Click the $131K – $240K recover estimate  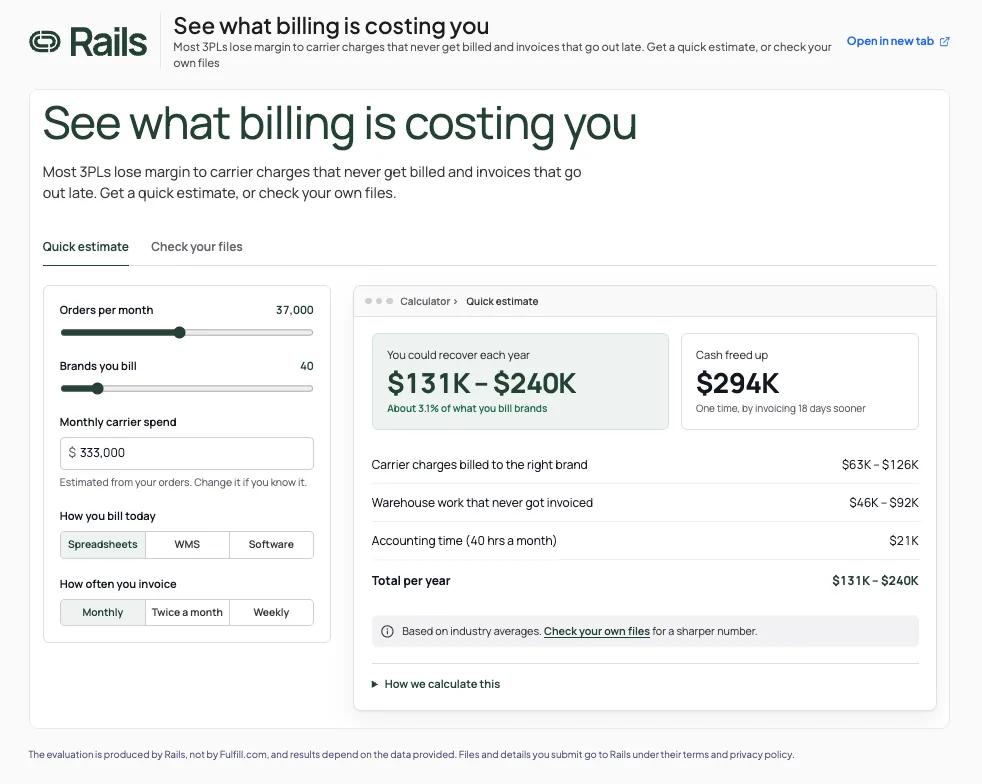click(x=482, y=383)
